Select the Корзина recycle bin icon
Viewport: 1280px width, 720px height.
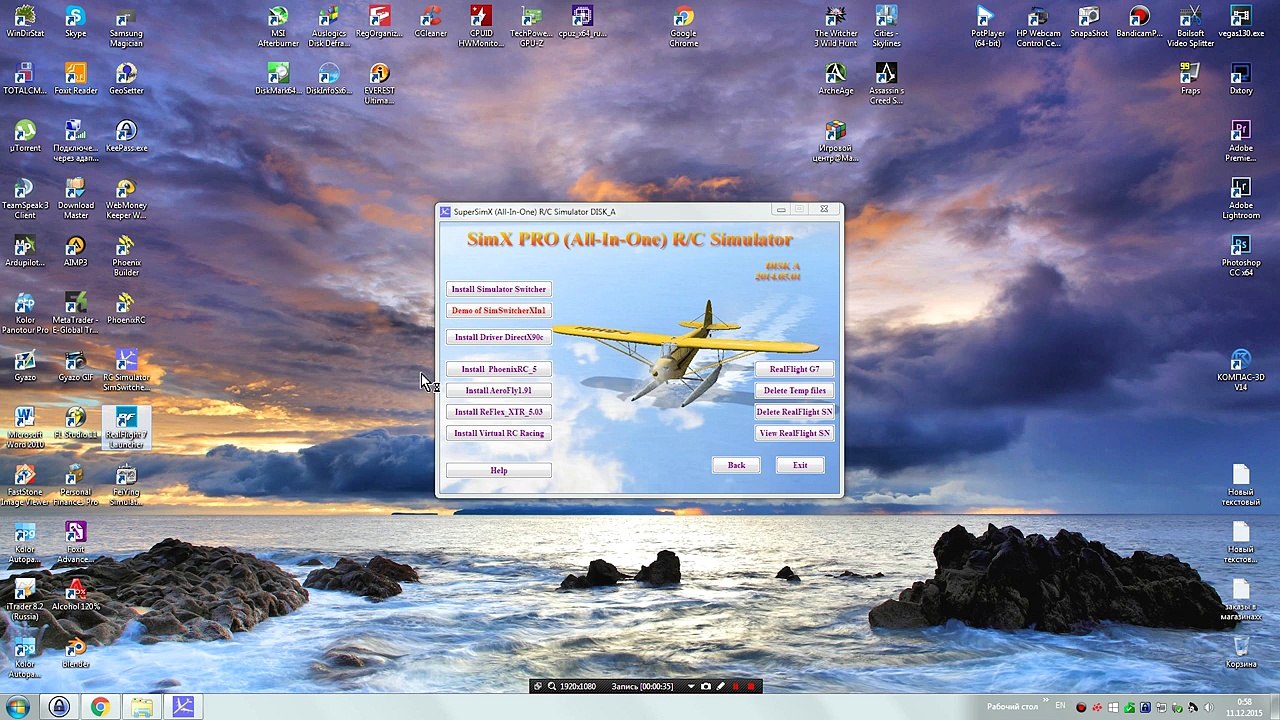tap(1241, 652)
